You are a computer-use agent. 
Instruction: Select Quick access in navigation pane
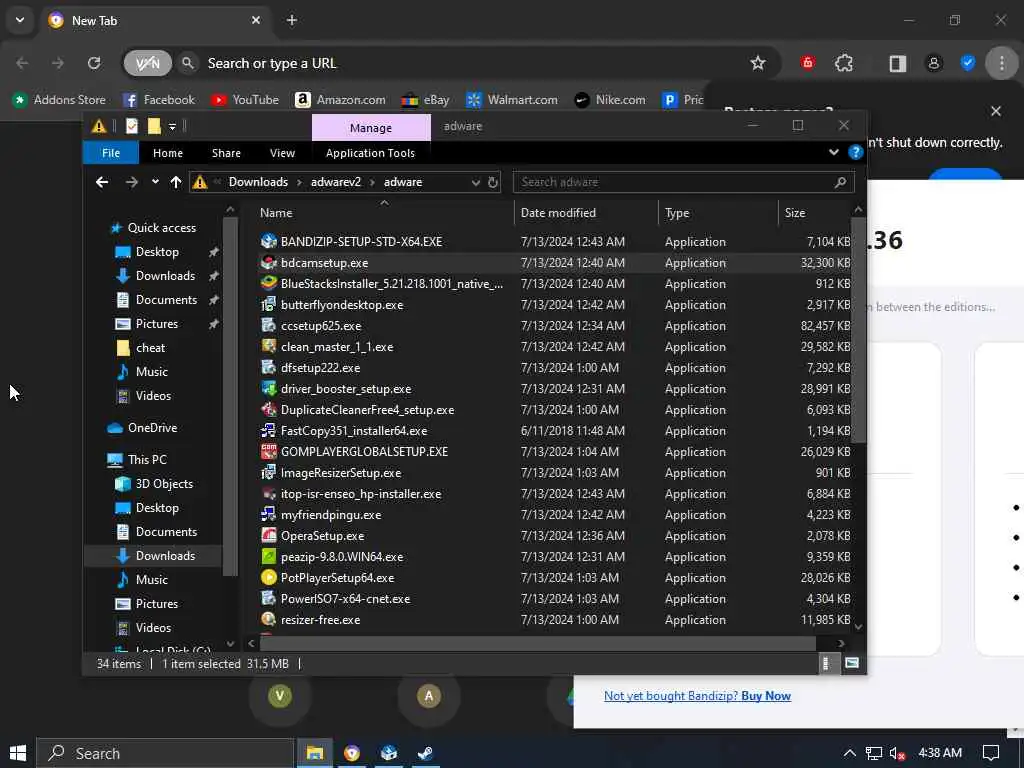coord(161,228)
